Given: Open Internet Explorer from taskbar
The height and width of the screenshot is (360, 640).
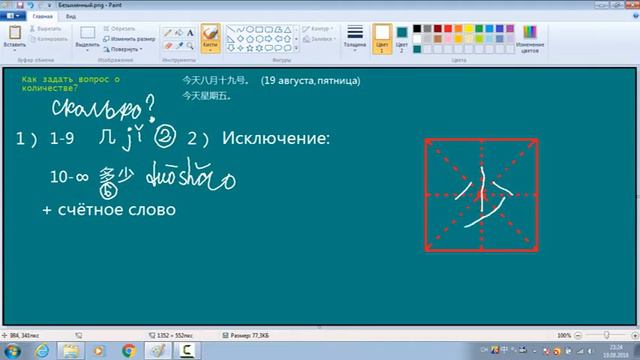Looking at the screenshot, I should tap(42, 351).
